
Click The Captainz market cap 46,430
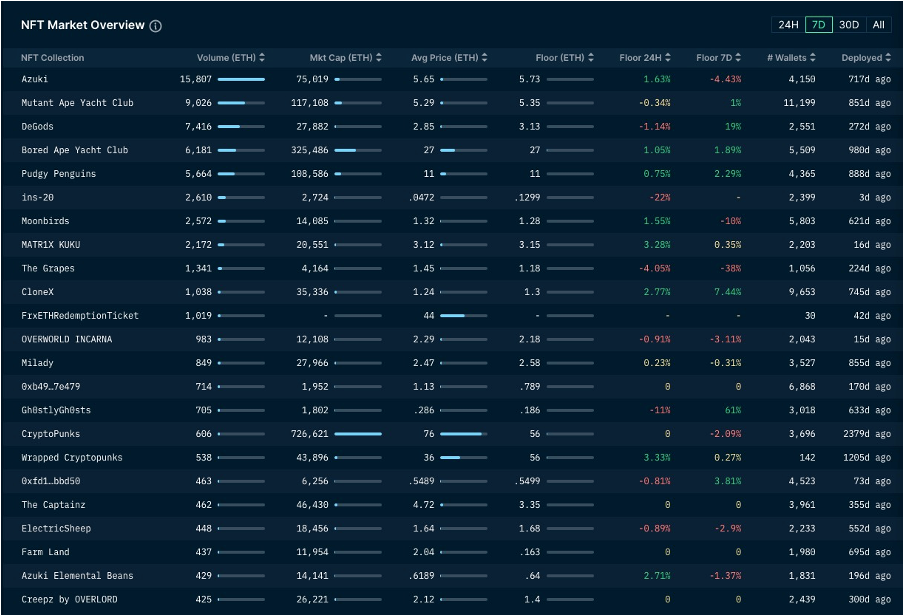click(312, 505)
